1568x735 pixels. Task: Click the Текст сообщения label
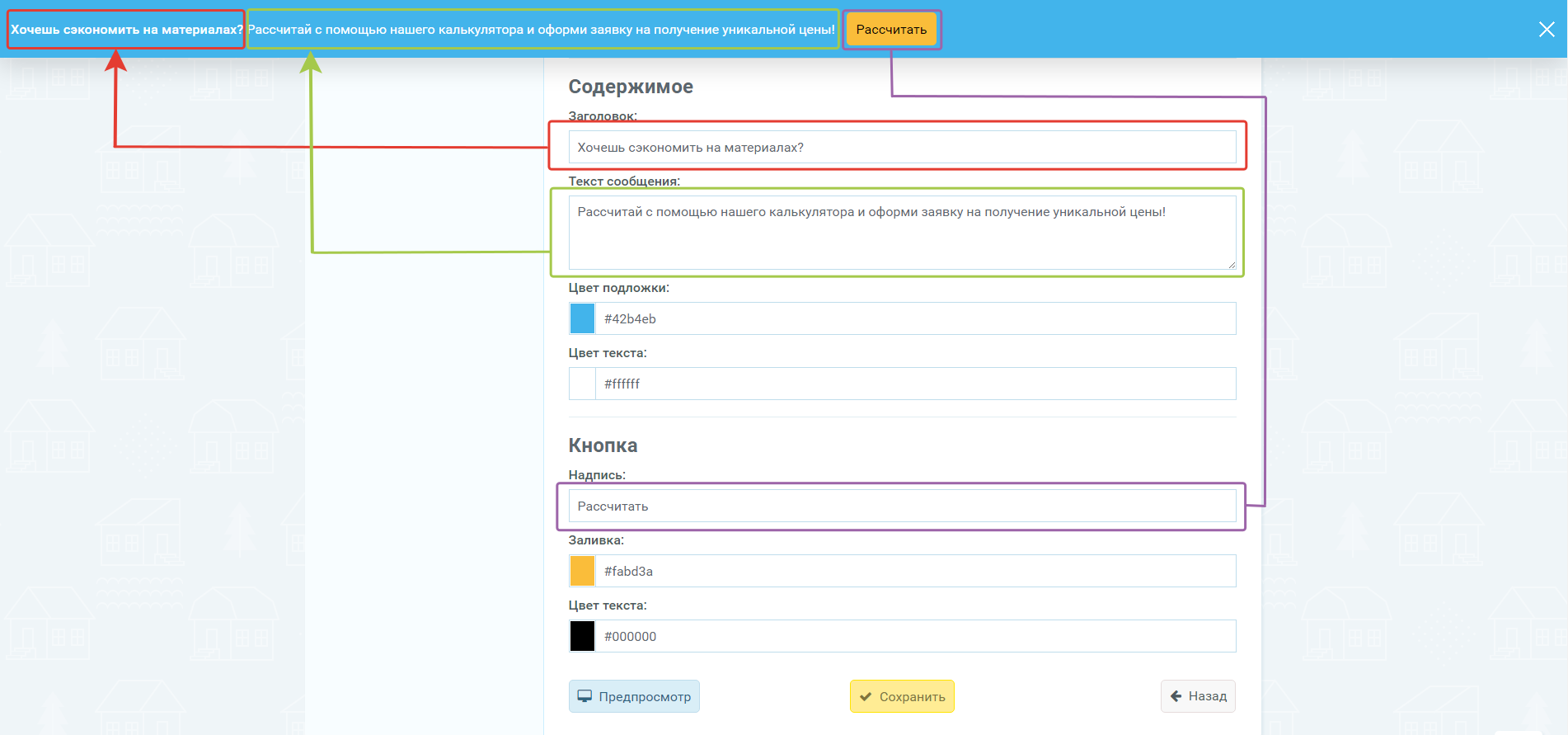pos(624,181)
